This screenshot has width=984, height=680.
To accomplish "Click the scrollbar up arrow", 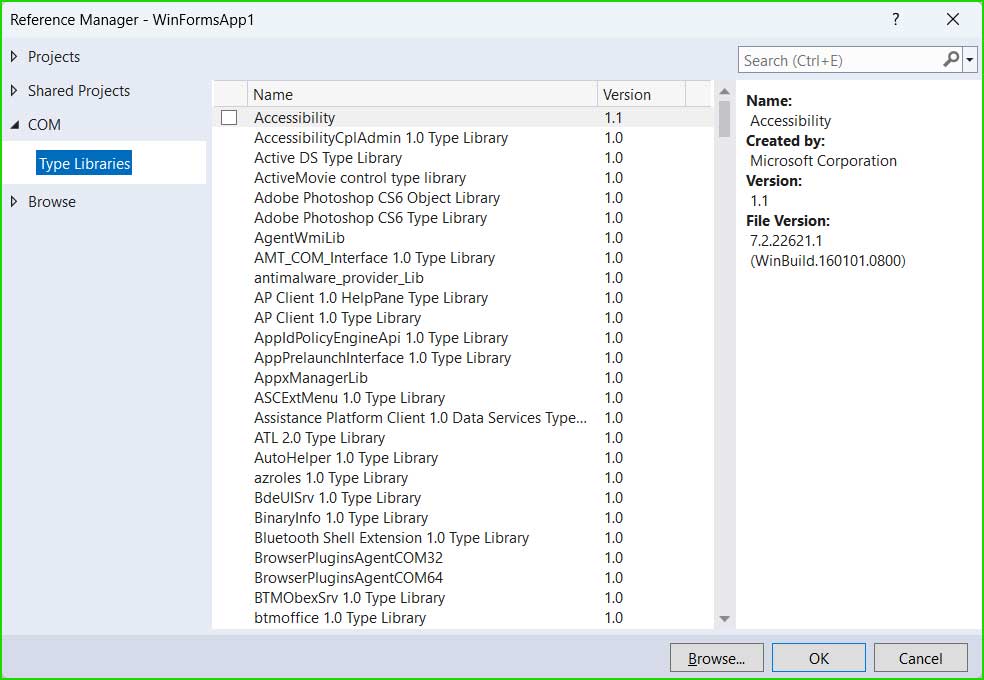I will (724, 92).
